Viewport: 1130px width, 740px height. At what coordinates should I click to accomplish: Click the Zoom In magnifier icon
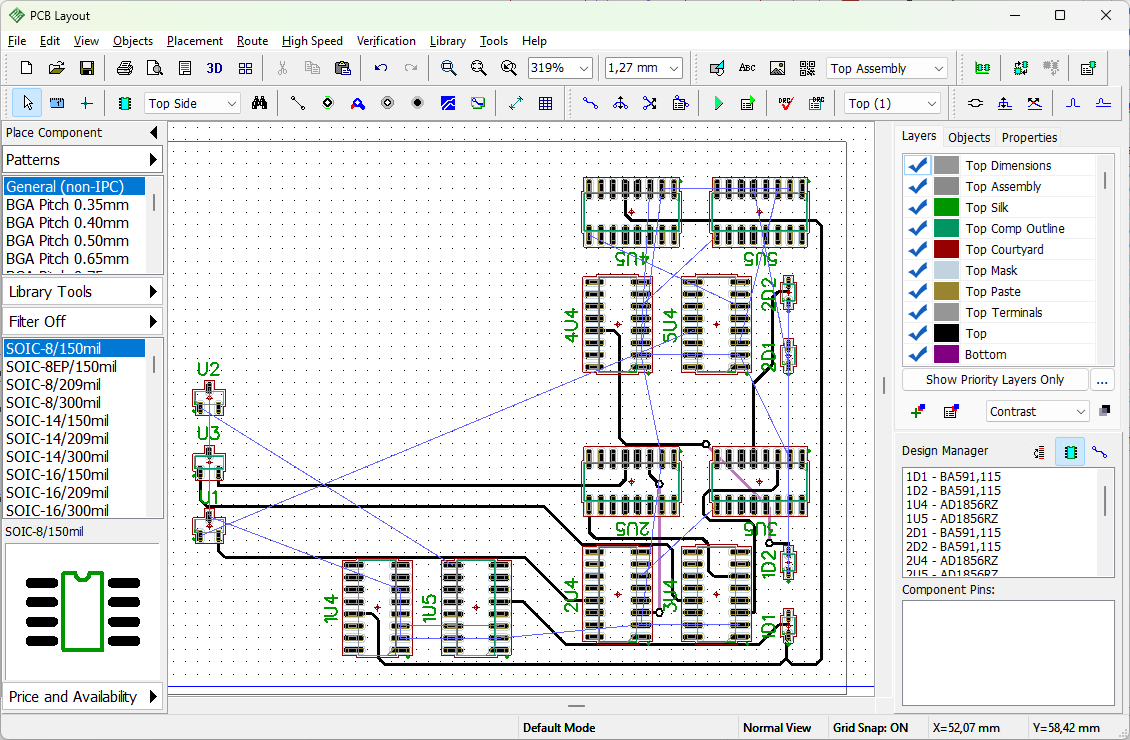[448, 68]
